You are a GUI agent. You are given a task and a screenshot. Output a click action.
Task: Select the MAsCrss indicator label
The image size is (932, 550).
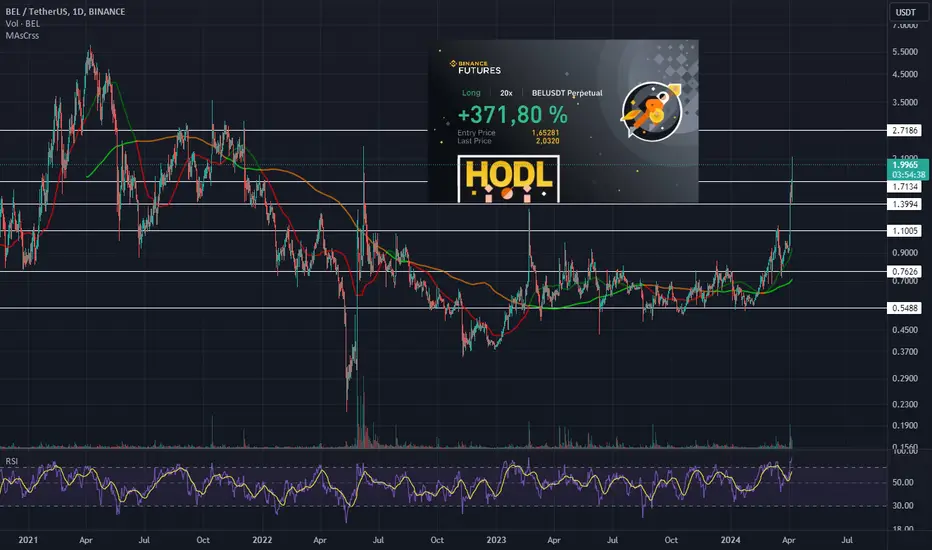click(x=22, y=35)
